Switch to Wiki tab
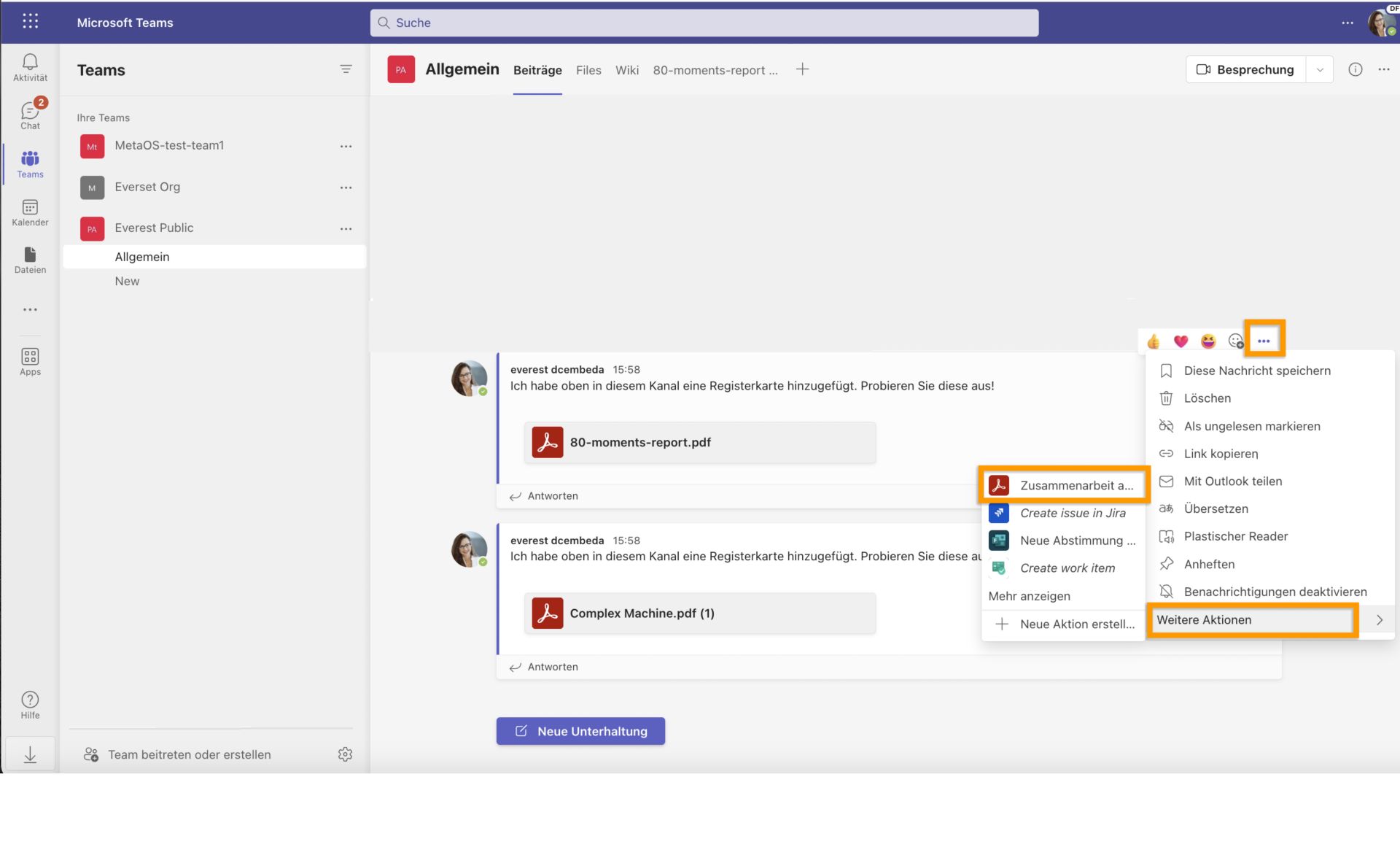 coord(627,70)
